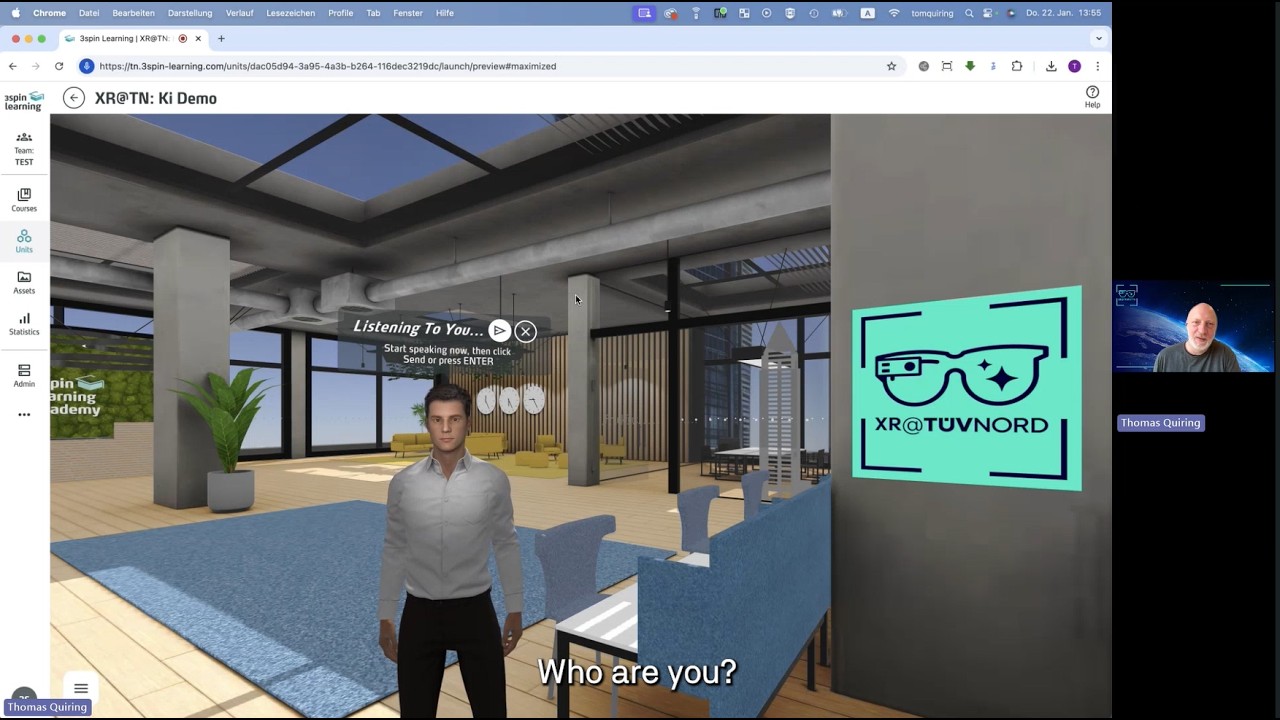Open the Lesezeichen menu
The height and width of the screenshot is (720, 1280).
coord(291,13)
